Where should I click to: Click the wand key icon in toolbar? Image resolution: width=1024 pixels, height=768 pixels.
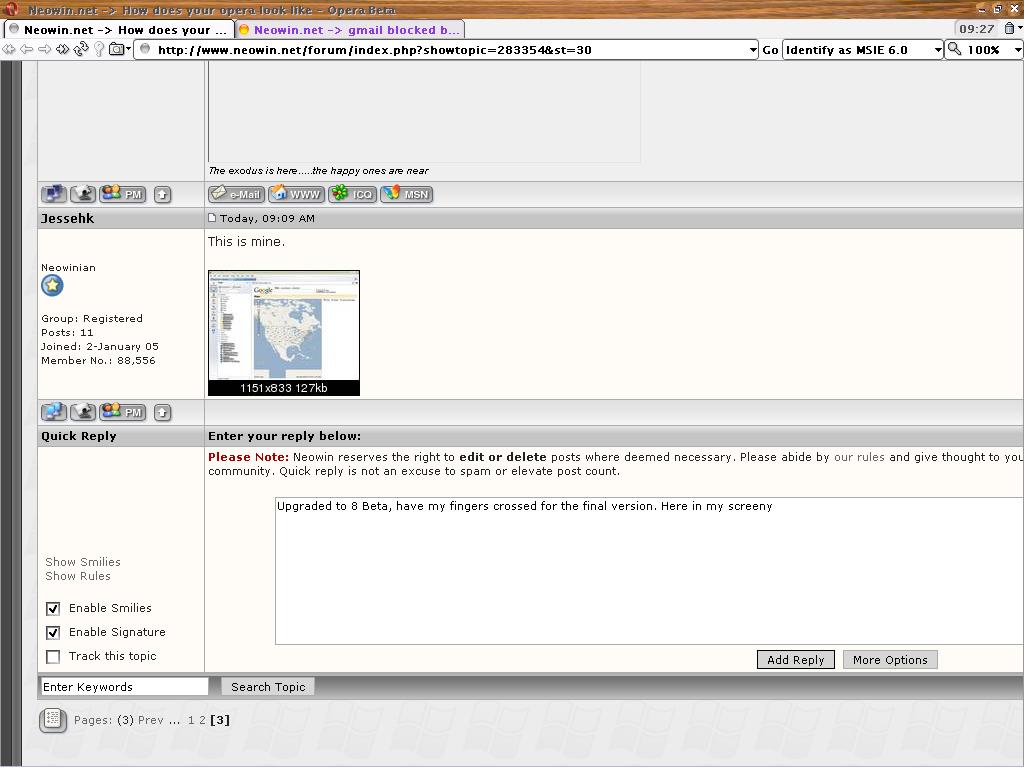click(99, 50)
